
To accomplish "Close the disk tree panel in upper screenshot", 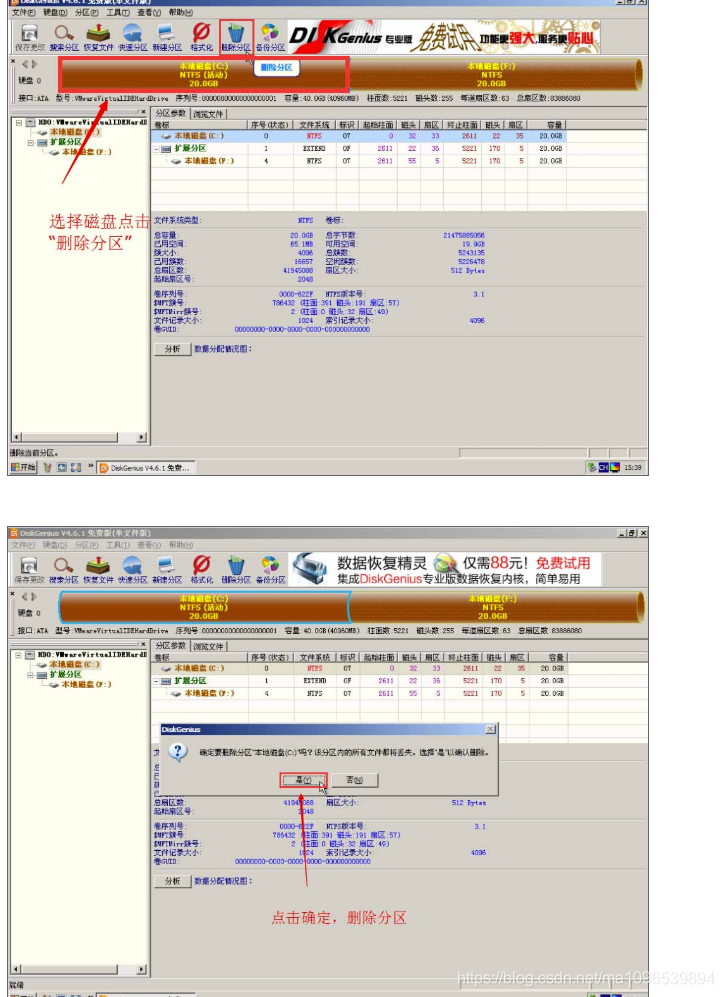I will [x=144, y=112].
